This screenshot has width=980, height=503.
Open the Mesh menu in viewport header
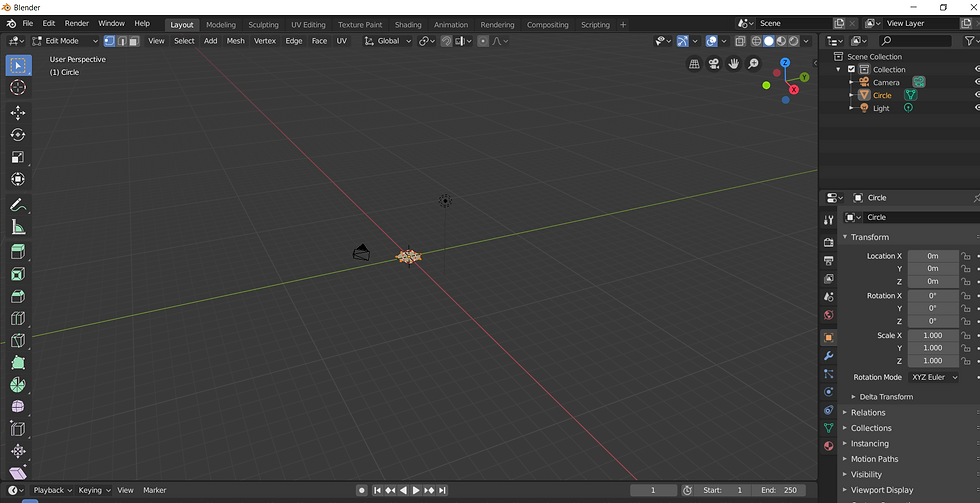click(x=236, y=41)
